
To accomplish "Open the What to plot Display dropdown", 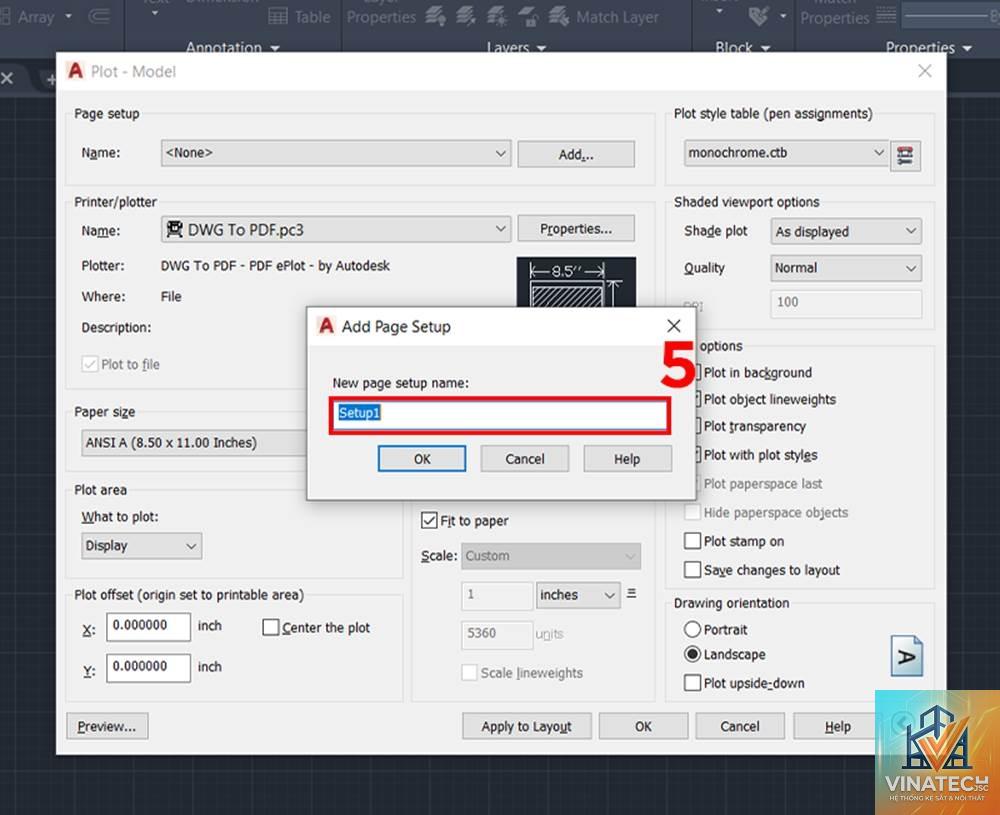I will point(142,546).
